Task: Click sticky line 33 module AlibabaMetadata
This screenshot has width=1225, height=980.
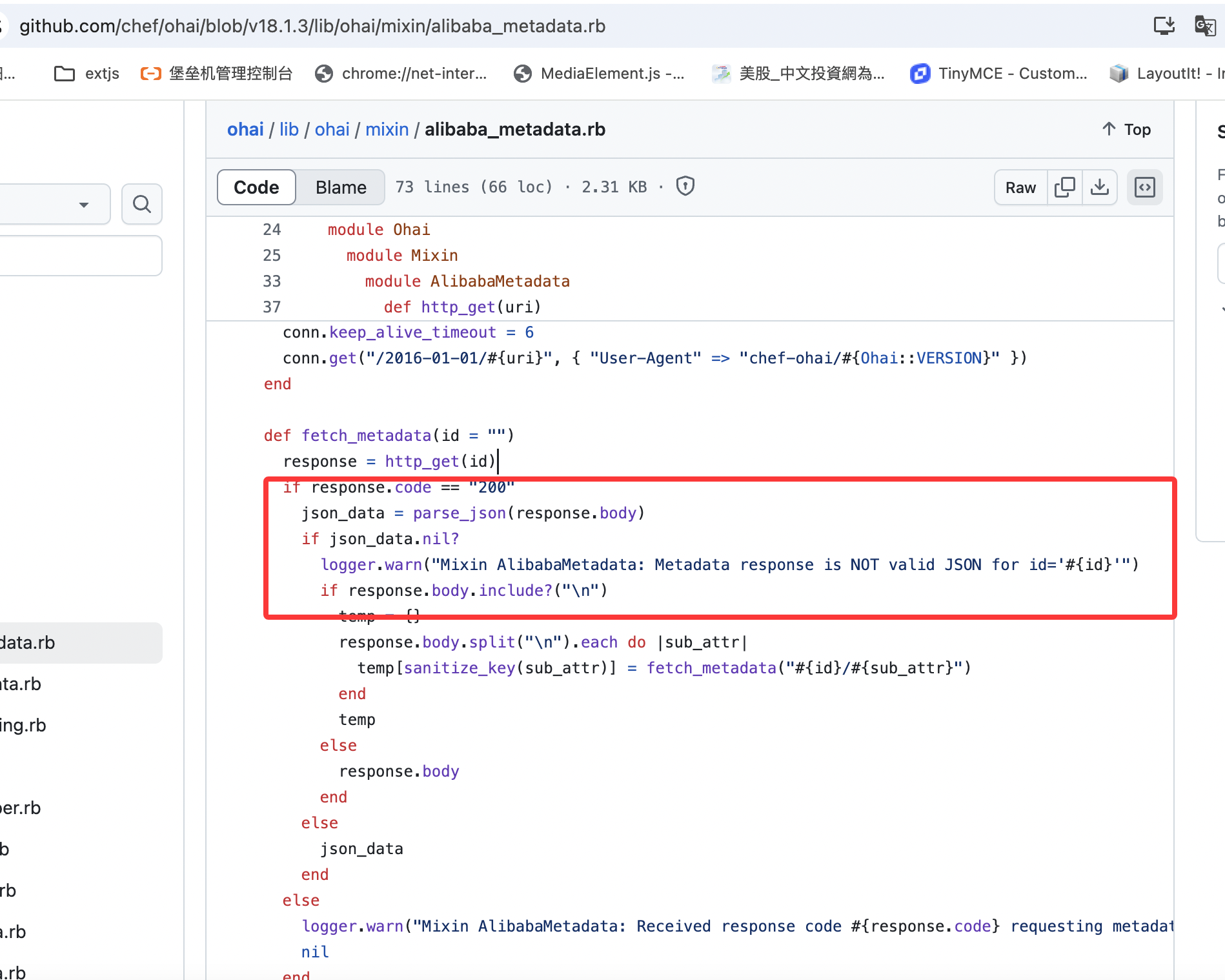Action: (467, 281)
